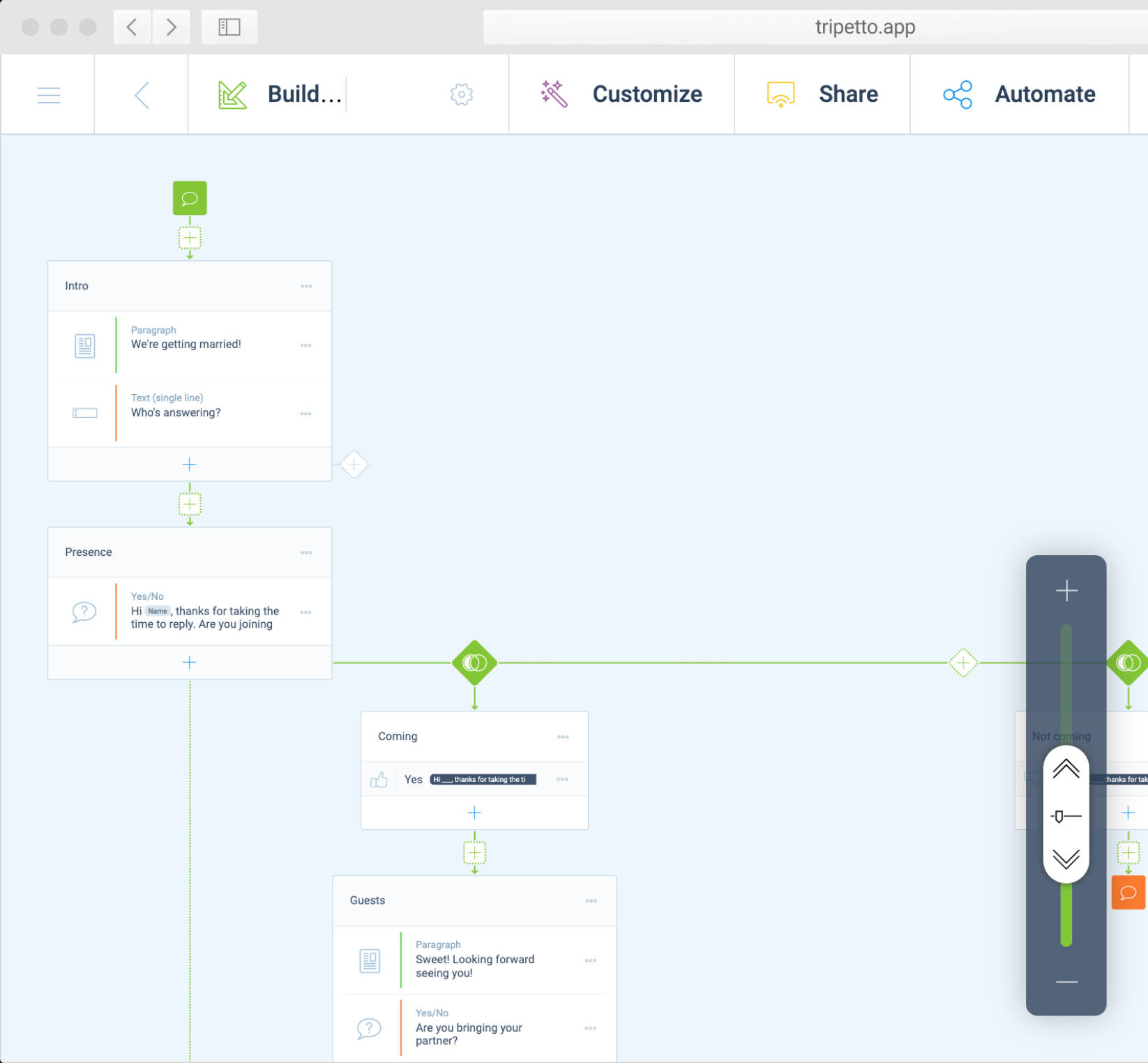Click the green chat bubble at the flow start
1148x1063 pixels.
click(189, 197)
